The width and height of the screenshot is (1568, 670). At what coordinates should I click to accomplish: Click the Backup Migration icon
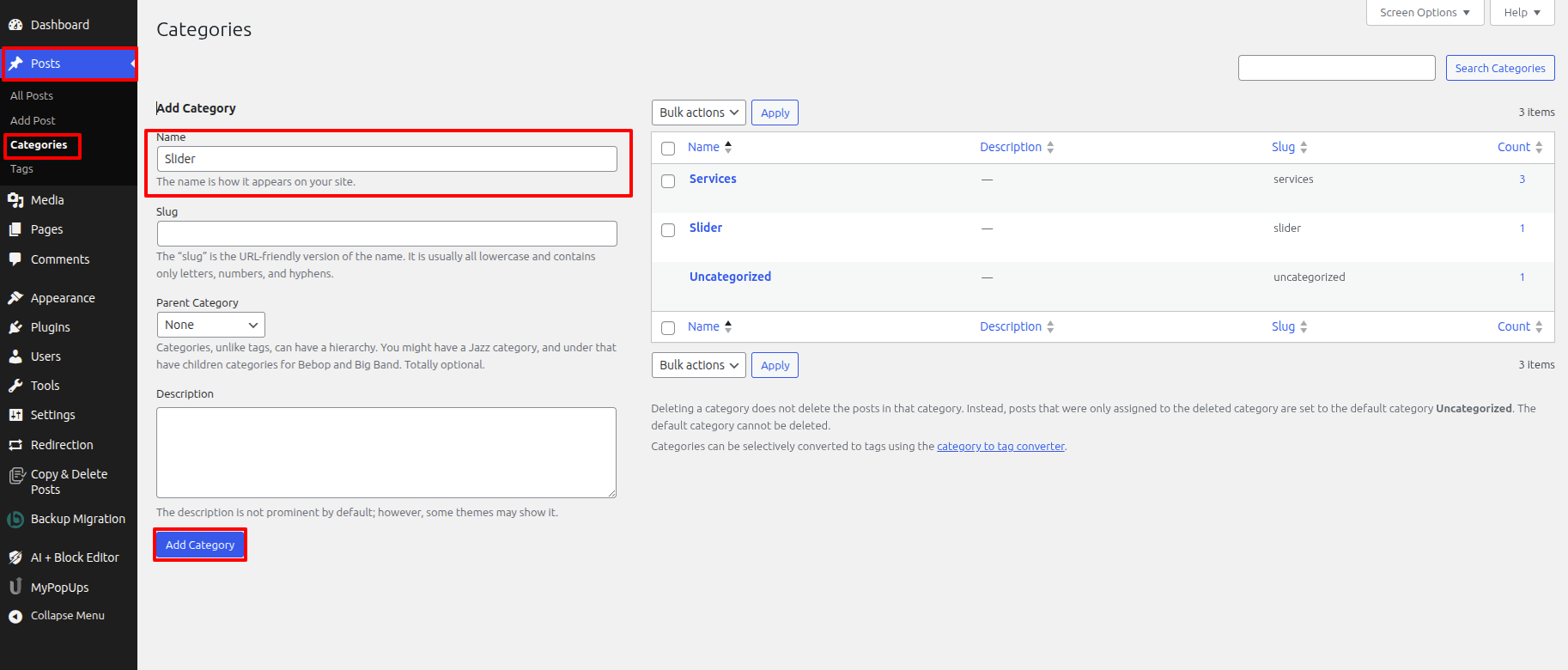(15, 519)
